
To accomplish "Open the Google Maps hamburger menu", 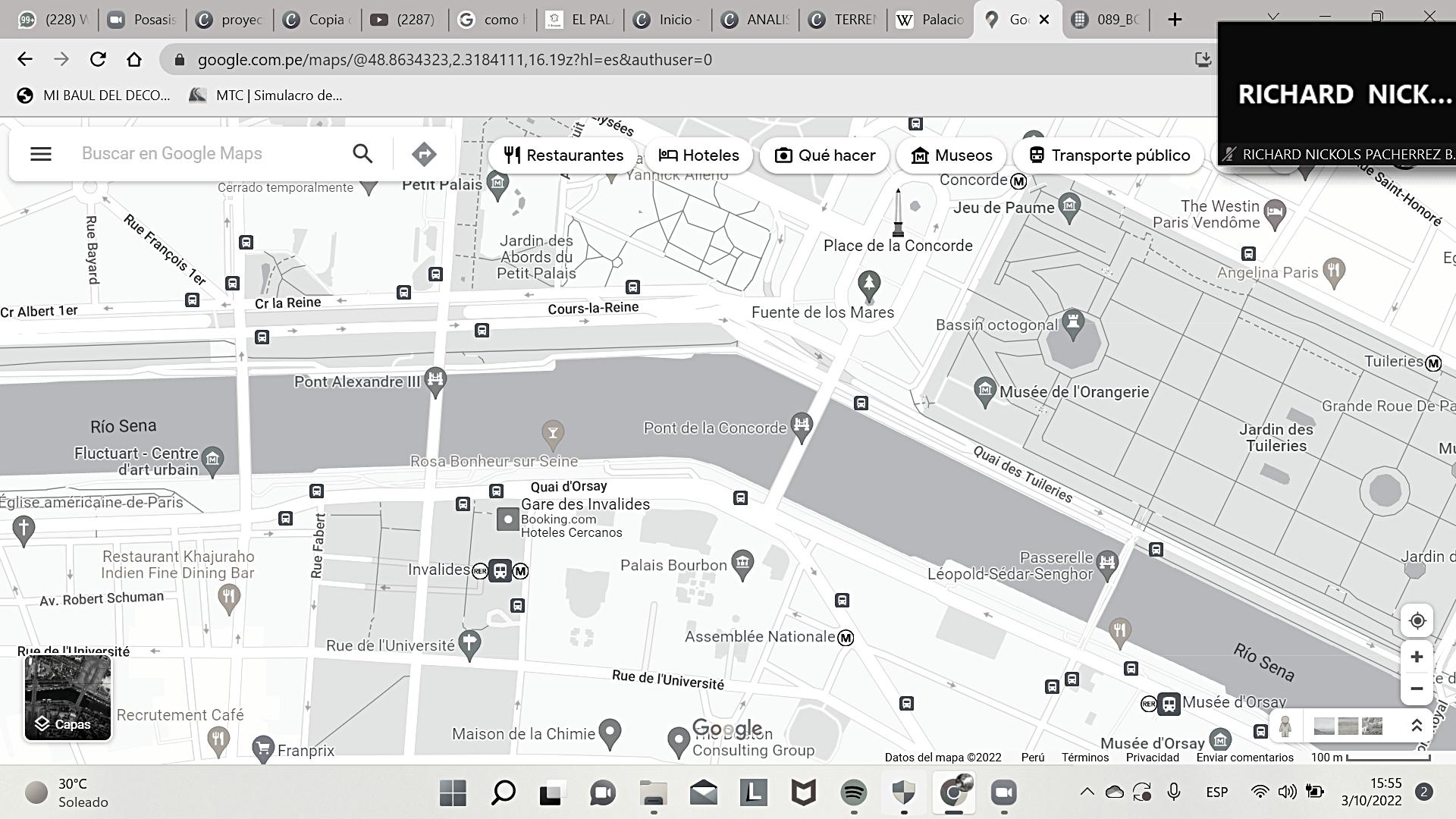I will tap(41, 154).
